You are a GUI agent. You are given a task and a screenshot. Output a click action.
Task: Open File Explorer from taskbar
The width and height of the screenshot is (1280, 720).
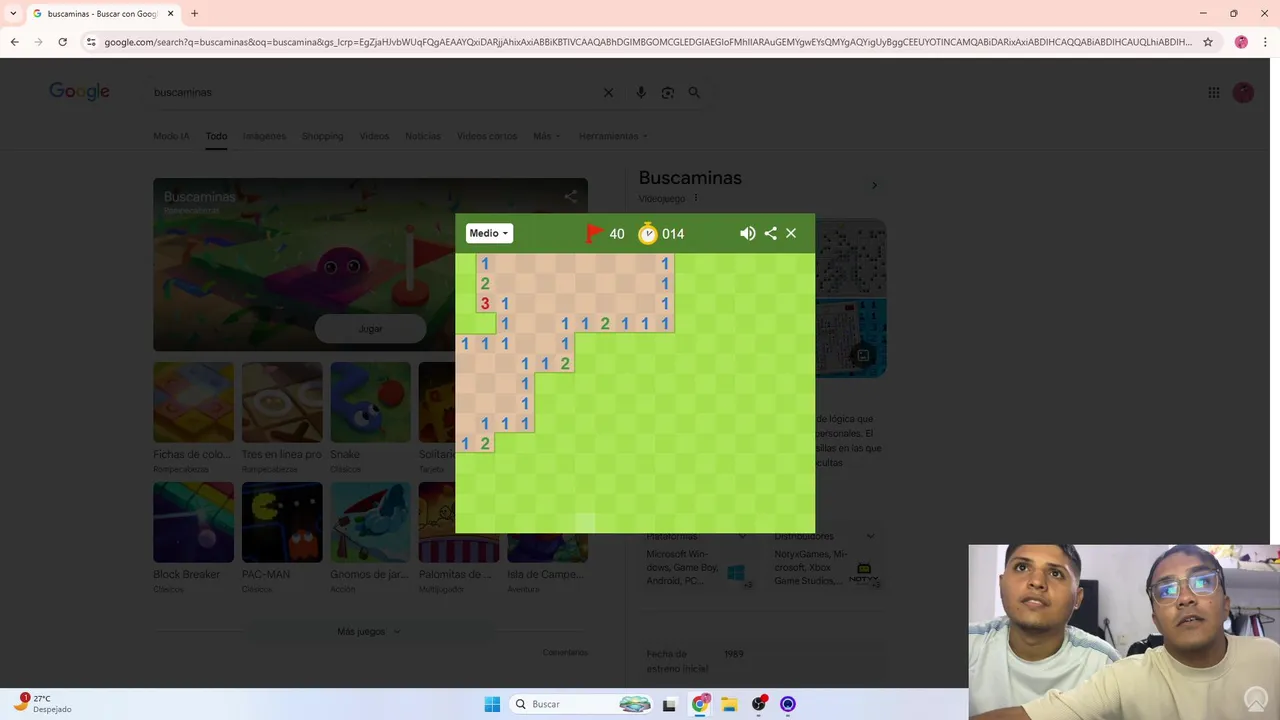point(729,704)
